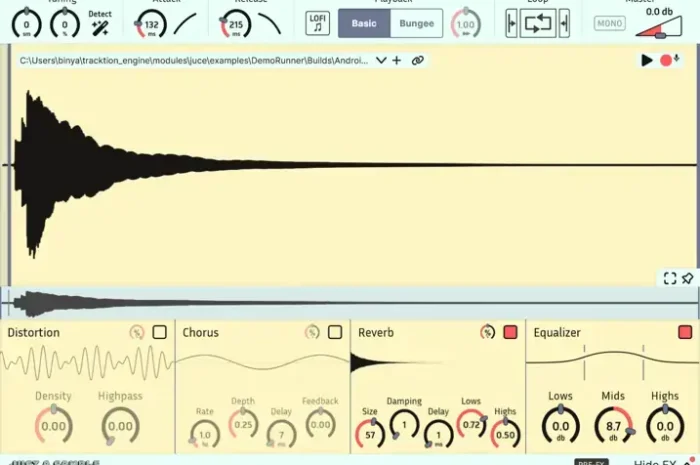Screen dimensions: 700x465
Task: Enable the Chorus effect checkbox
Action: 335,332
